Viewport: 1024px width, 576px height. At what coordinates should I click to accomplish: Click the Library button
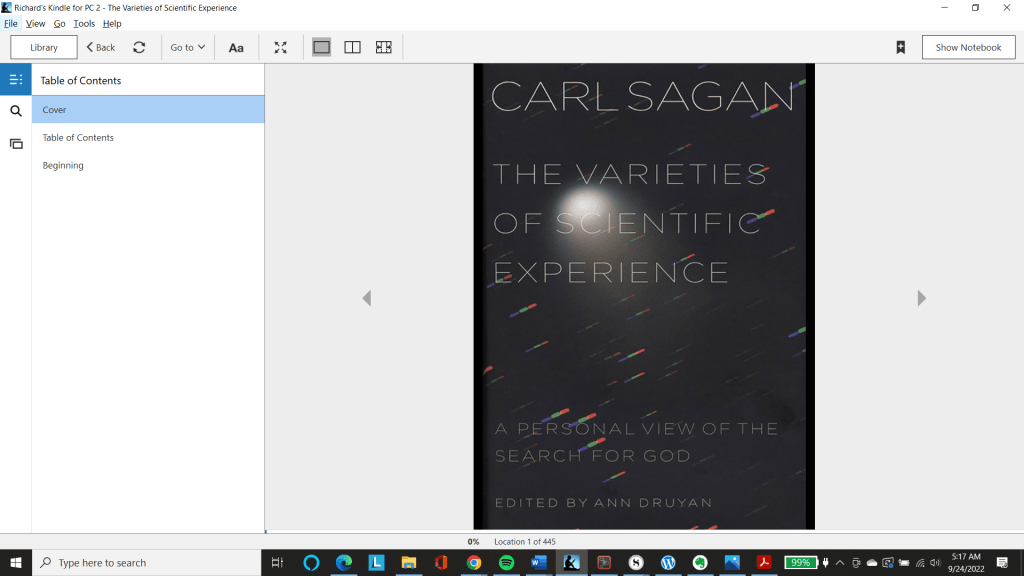tap(44, 47)
